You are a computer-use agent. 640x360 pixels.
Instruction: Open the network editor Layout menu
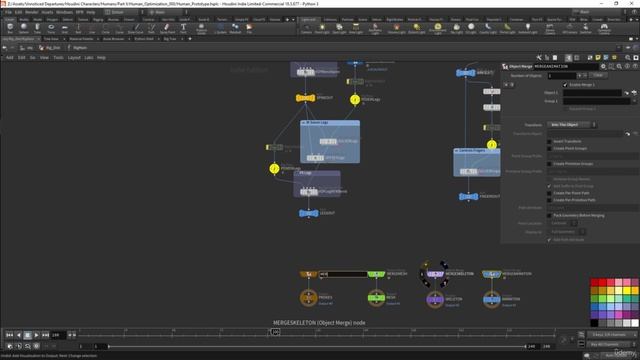pyautogui.click(x=74, y=58)
